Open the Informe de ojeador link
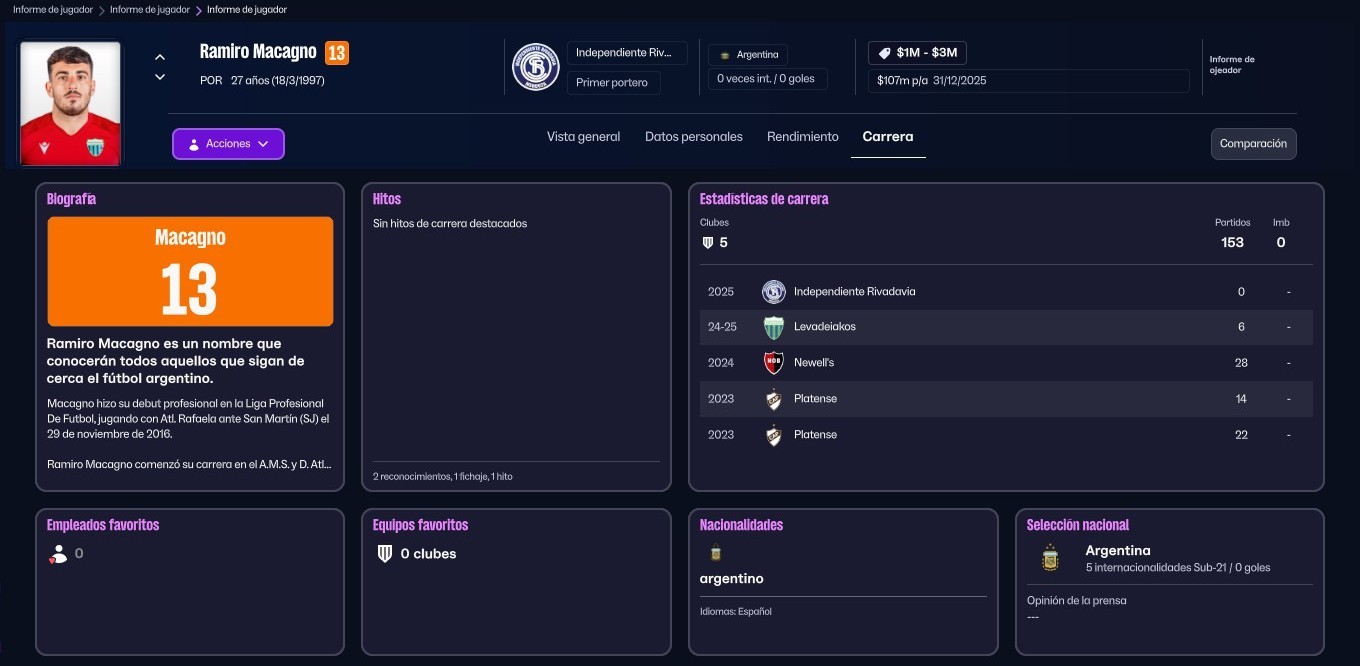 (x=1231, y=65)
